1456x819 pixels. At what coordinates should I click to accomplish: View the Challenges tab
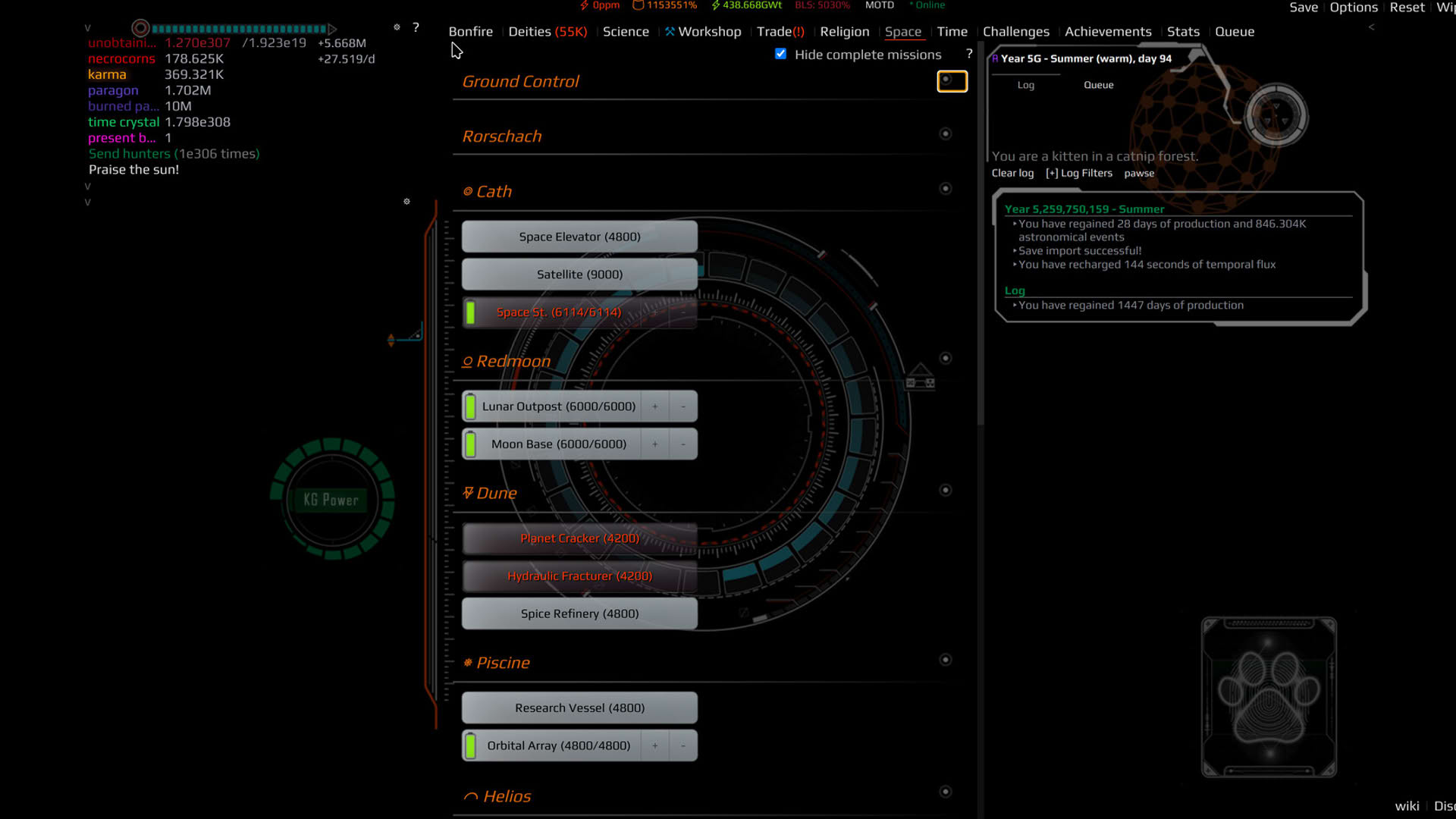pos(1015,32)
